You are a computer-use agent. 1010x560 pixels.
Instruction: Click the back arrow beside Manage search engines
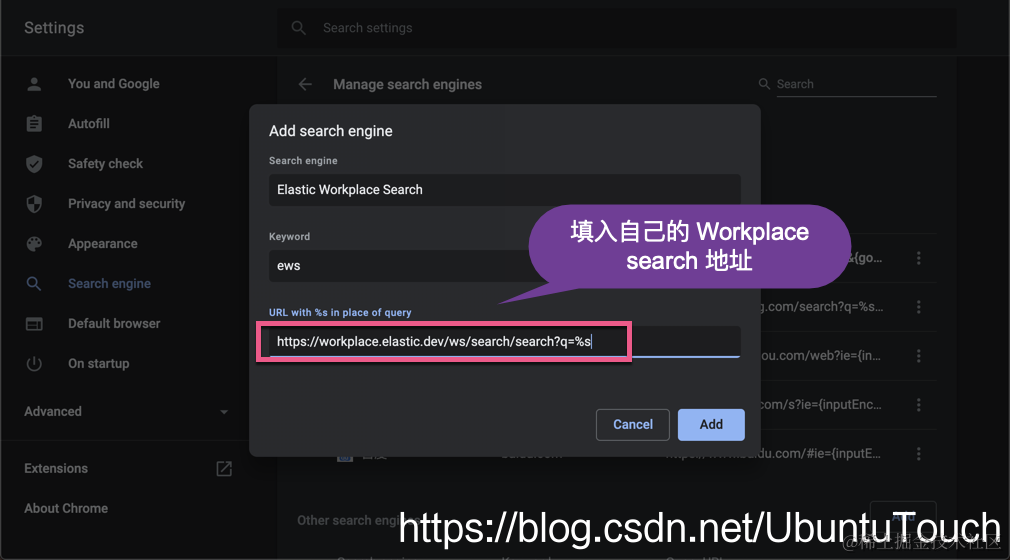(x=305, y=84)
